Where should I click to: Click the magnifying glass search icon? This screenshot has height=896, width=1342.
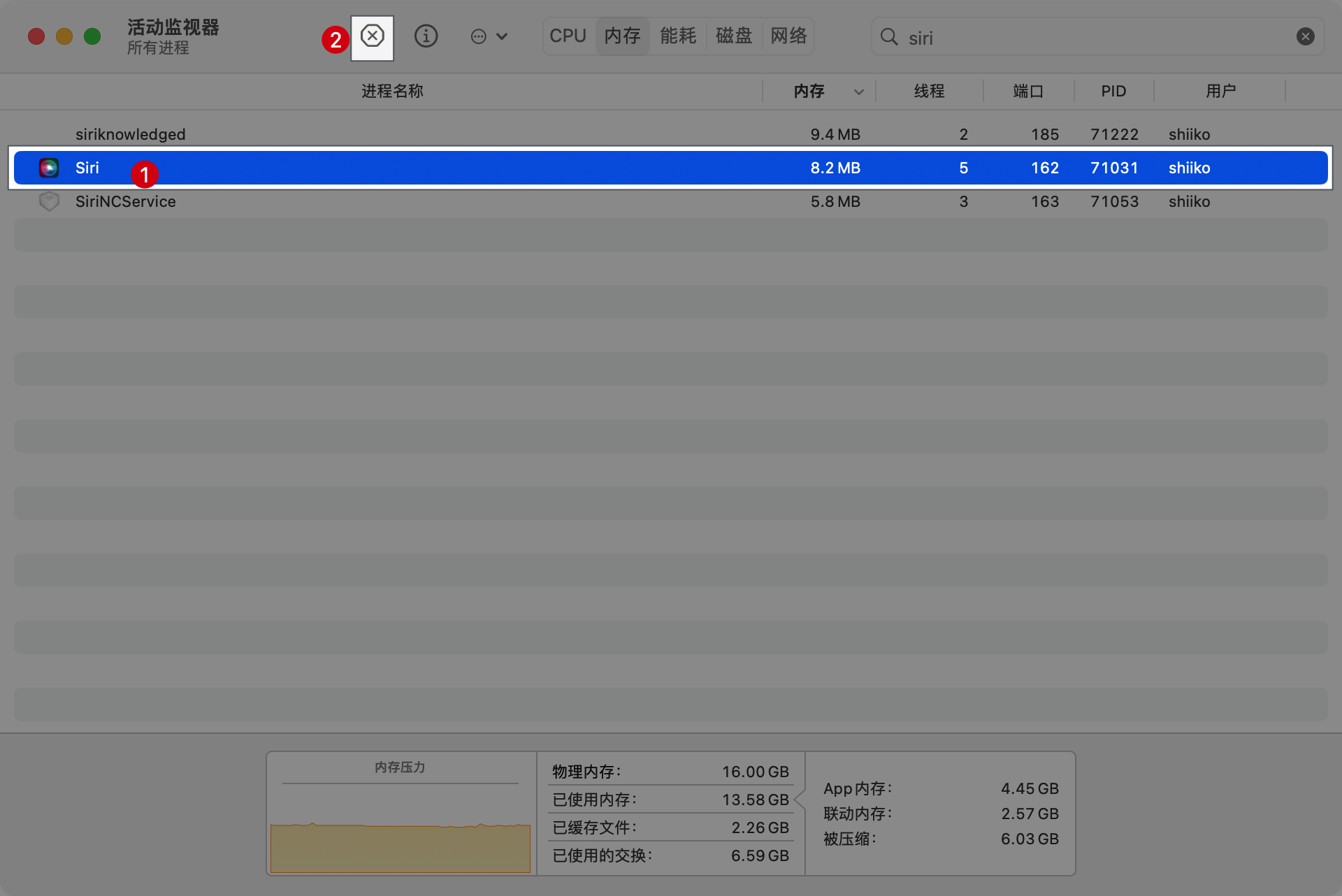tap(889, 37)
